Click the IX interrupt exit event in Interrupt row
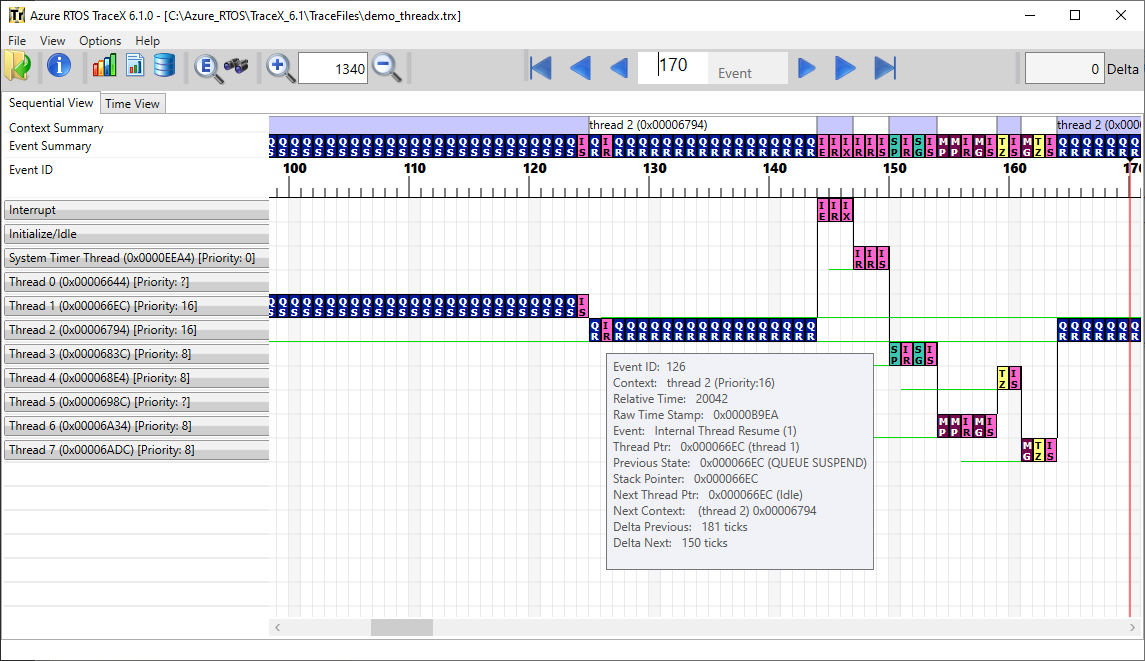The height and width of the screenshot is (661, 1145). point(846,210)
